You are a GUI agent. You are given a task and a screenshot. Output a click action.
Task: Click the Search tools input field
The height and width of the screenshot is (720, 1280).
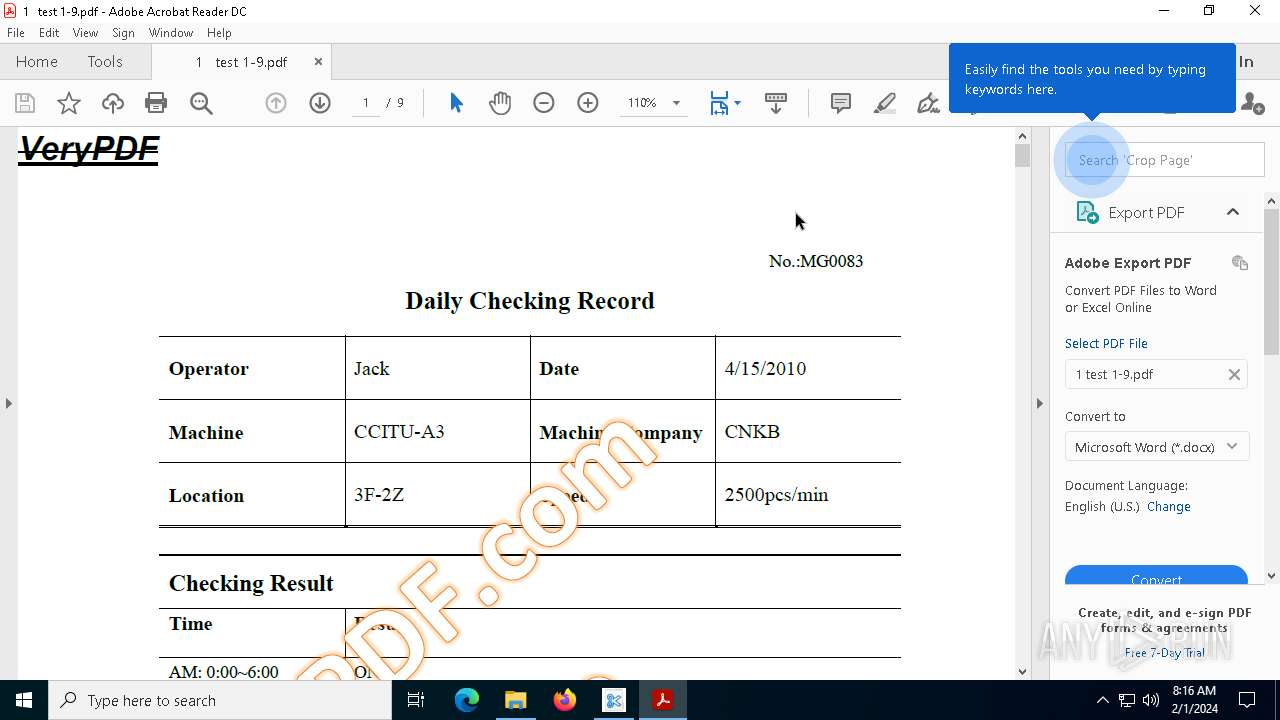tap(1165, 160)
